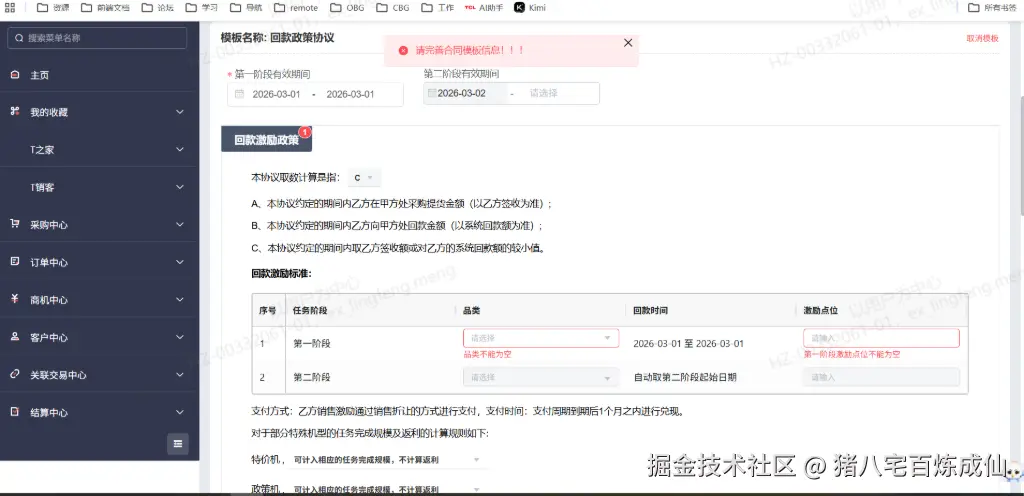
Task: Select the 回款激励政策 tab
Action: [266, 140]
